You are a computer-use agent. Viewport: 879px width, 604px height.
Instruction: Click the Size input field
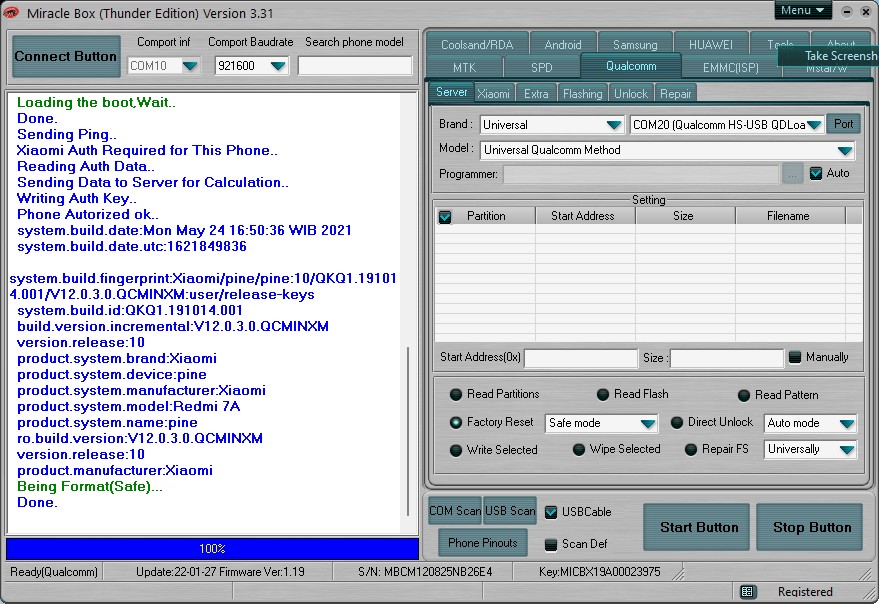(x=727, y=358)
